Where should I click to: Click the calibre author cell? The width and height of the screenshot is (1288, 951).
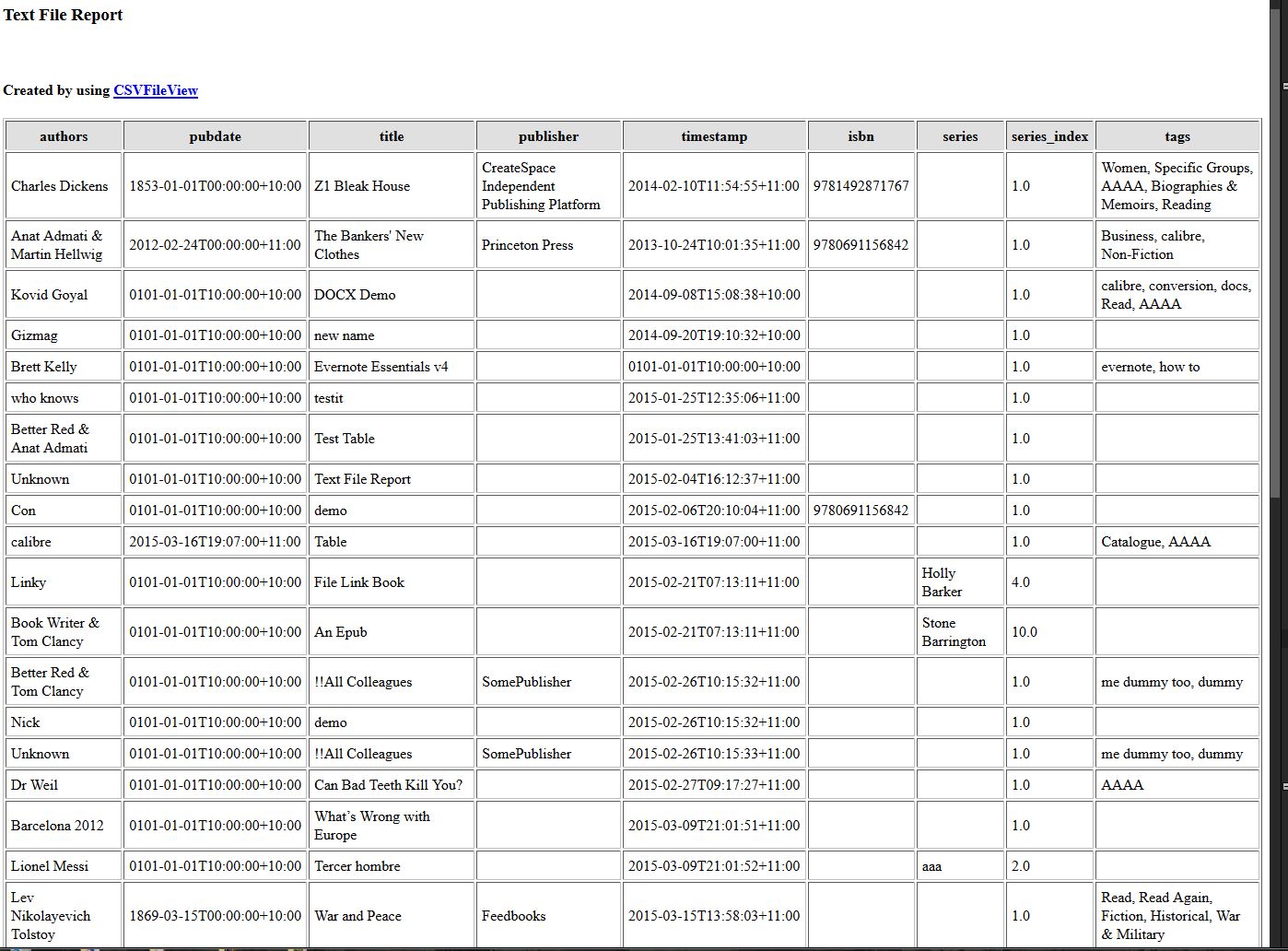64,542
